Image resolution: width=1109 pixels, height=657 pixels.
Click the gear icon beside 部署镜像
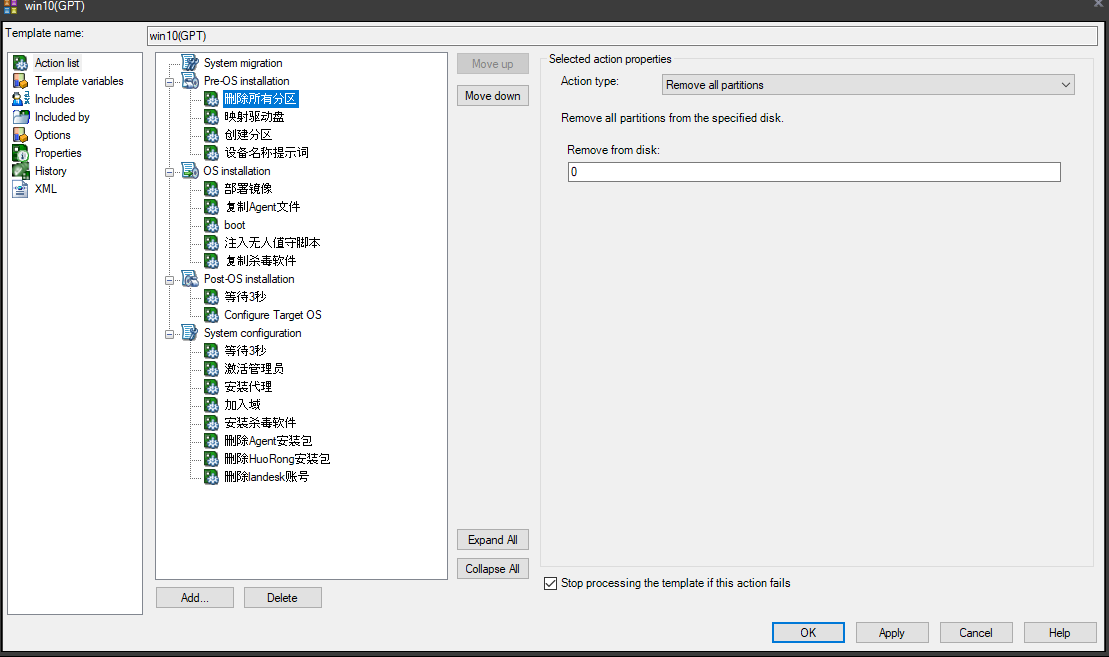point(211,189)
